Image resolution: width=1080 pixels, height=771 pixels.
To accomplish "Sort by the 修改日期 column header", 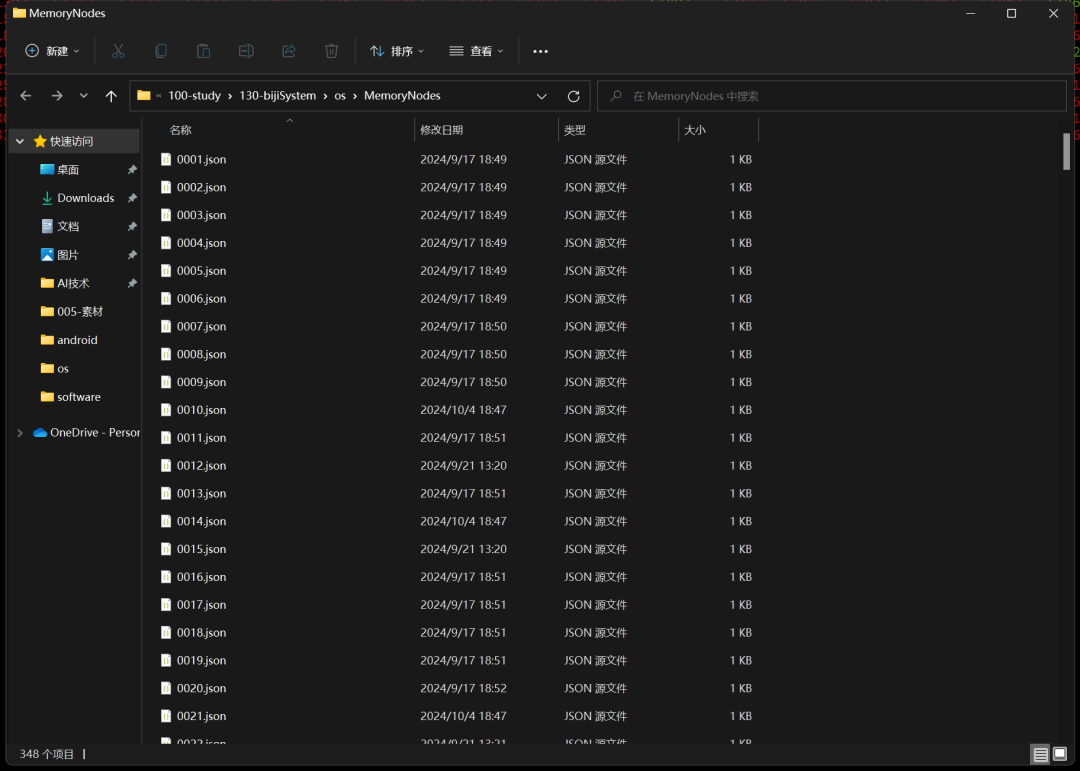I will click(x=441, y=130).
